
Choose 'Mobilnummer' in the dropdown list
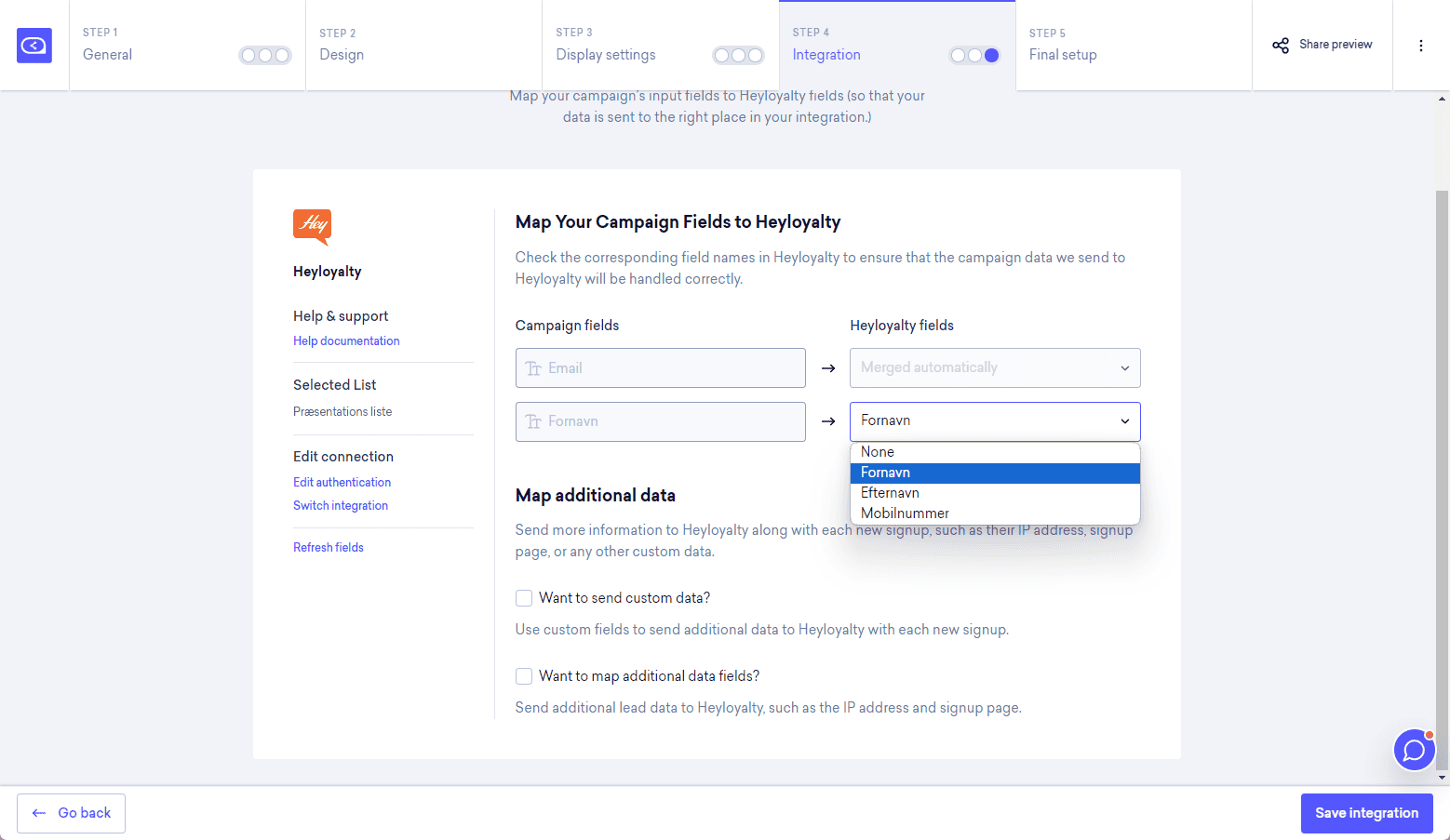(905, 513)
